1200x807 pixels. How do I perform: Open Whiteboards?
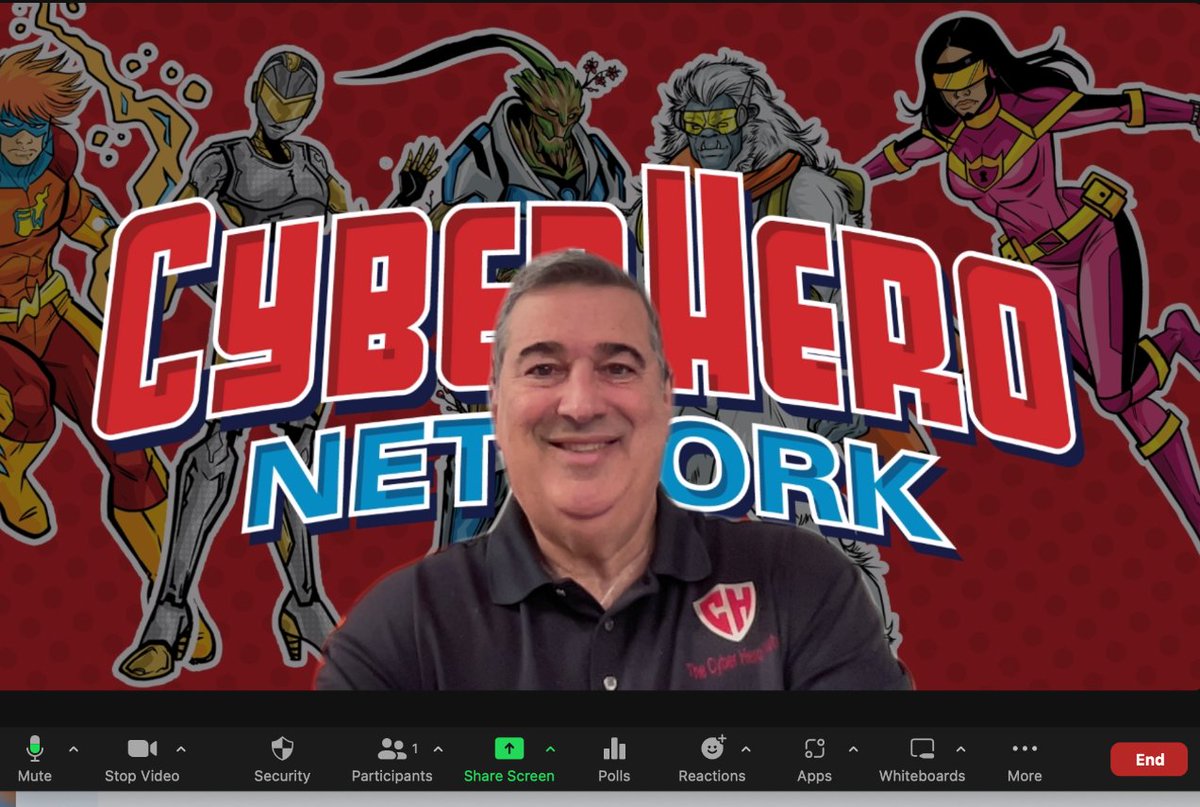pos(922,759)
